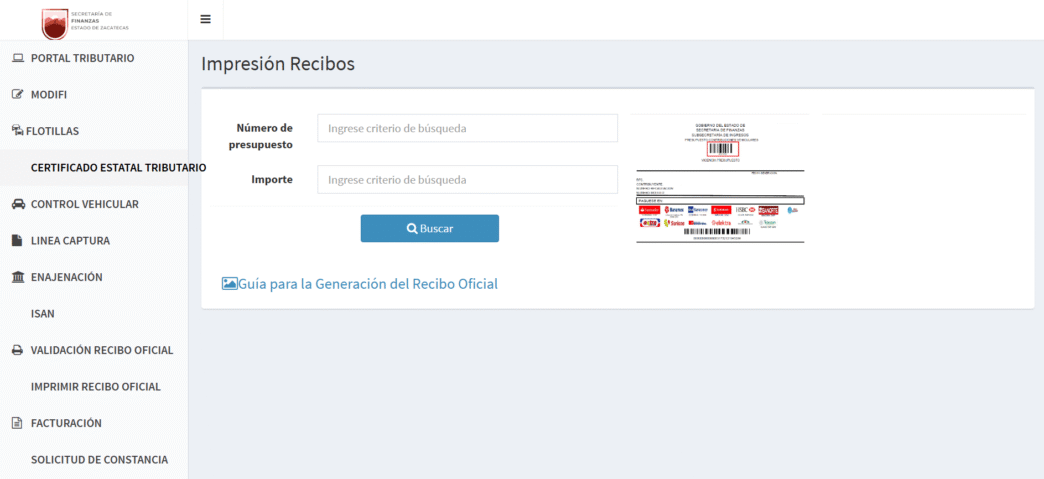Click the laptop icon beside Portal Tributario
Screen dimensions: 1044x479
click(x=17, y=58)
